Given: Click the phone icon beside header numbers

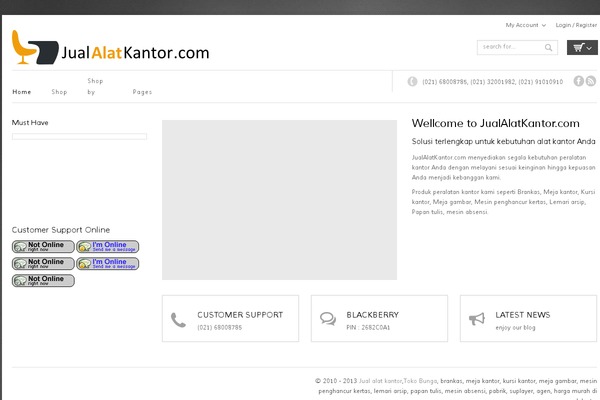Looking at the screenshot, I should click(412, 82).
